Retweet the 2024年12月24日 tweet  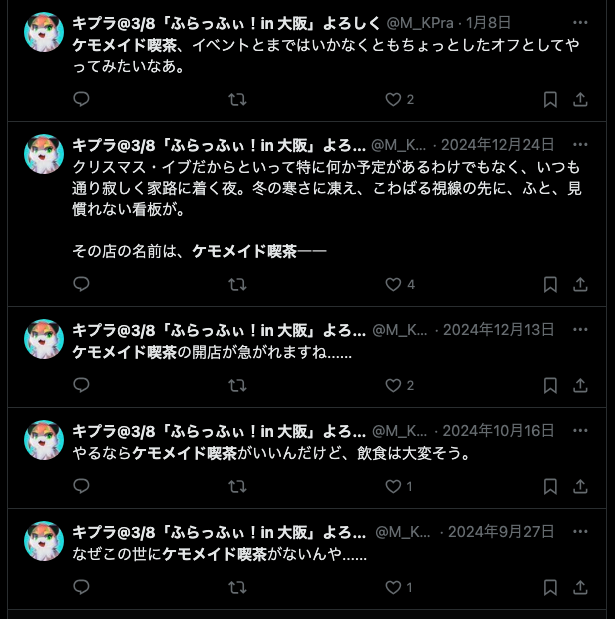[237, 284]
